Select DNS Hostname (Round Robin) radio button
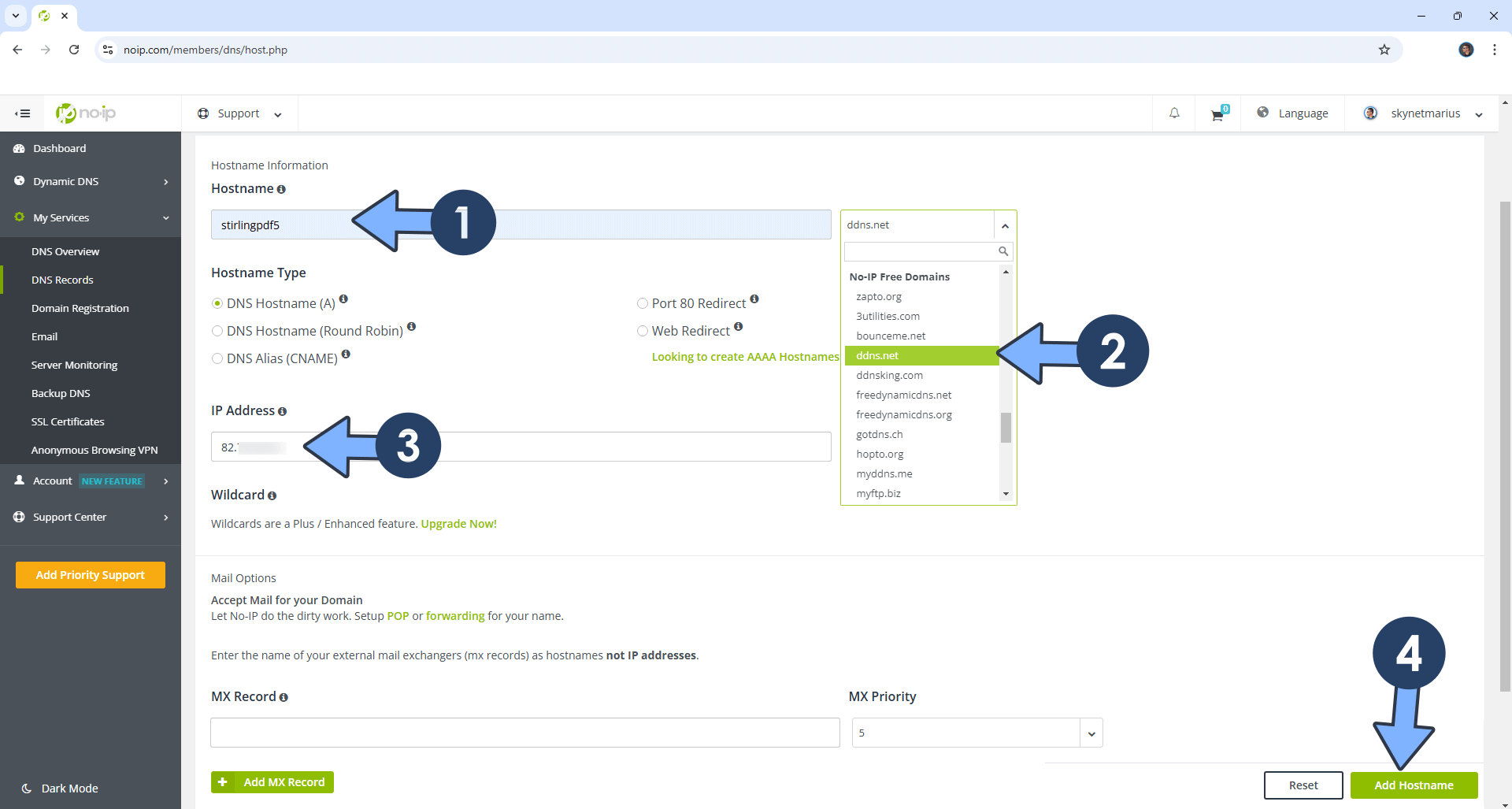Image resolution: width=1512 pixels, height=809 pixels. point(217,331)
